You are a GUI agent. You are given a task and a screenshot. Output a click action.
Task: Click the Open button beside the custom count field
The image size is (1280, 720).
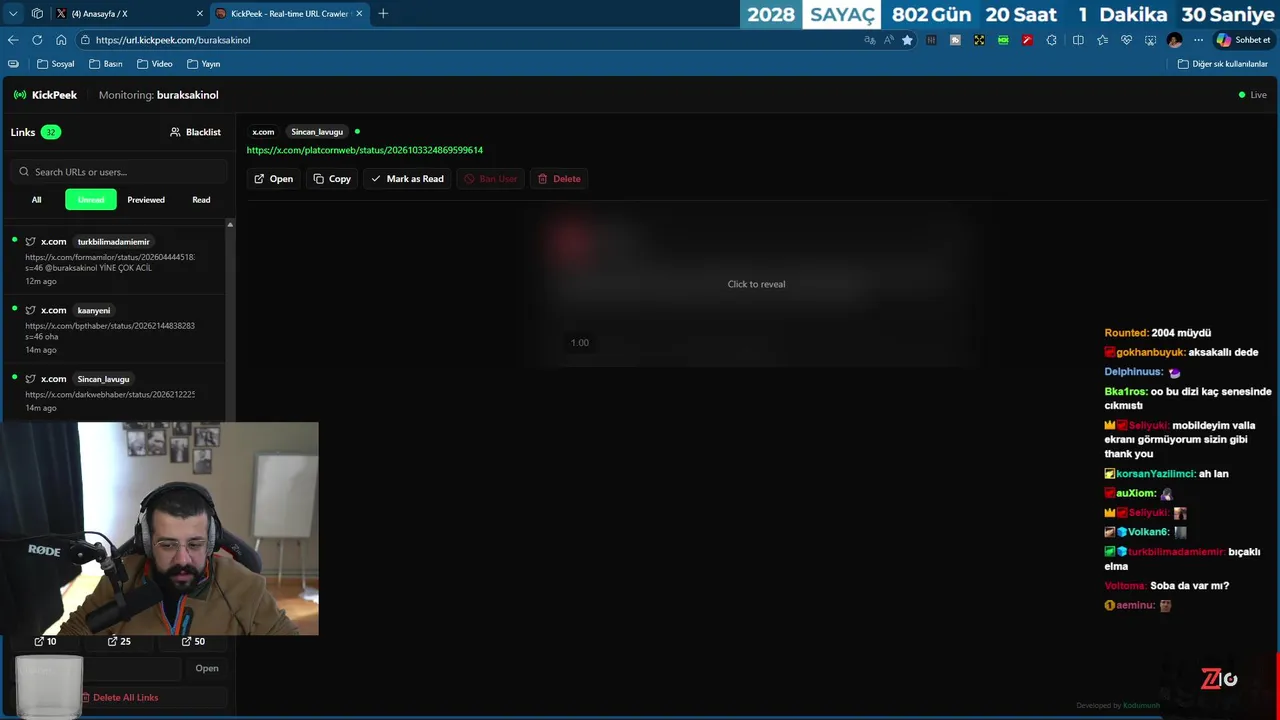click(207, 668)
